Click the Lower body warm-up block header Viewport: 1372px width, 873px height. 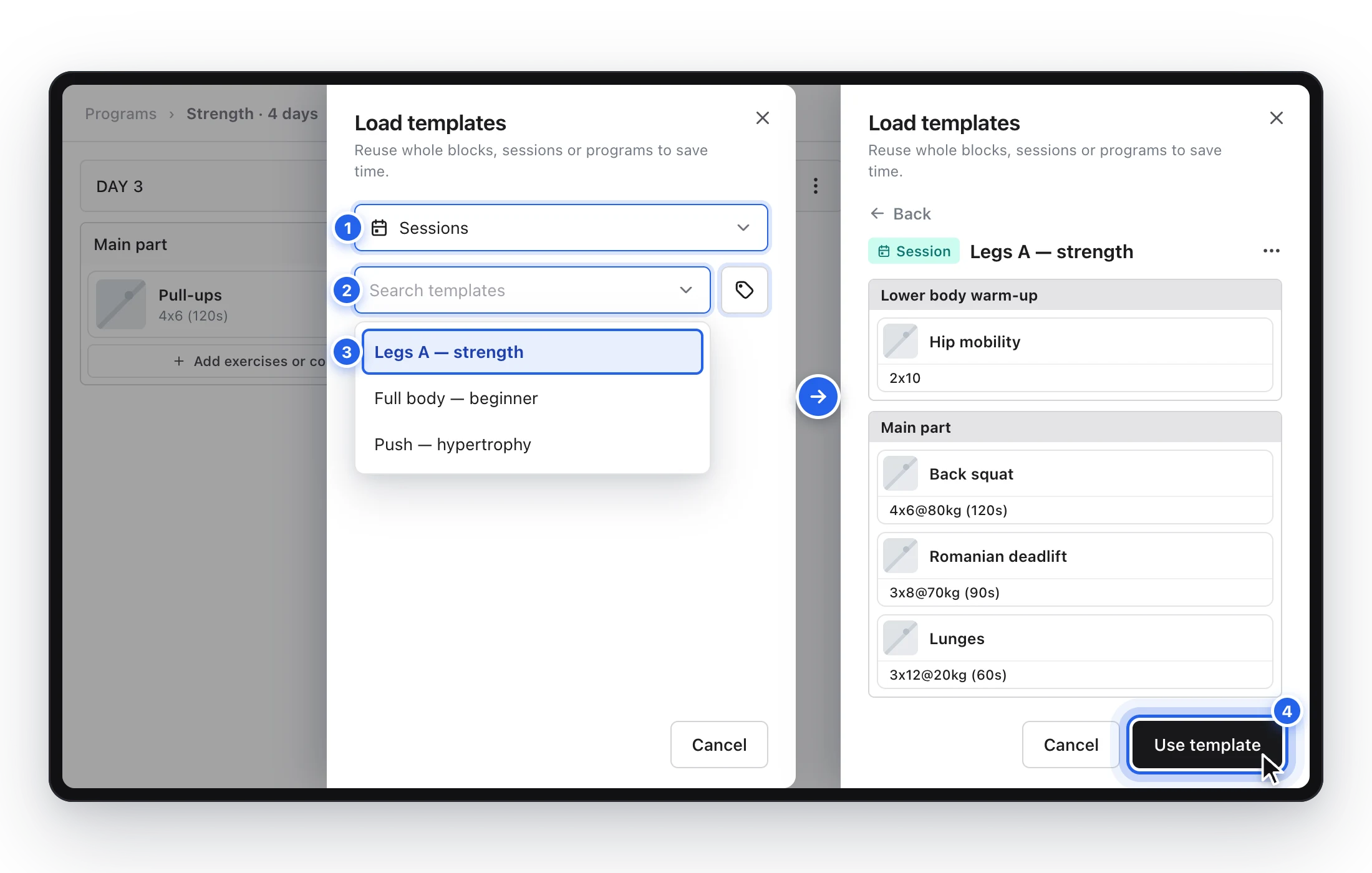click(1075, 295)
